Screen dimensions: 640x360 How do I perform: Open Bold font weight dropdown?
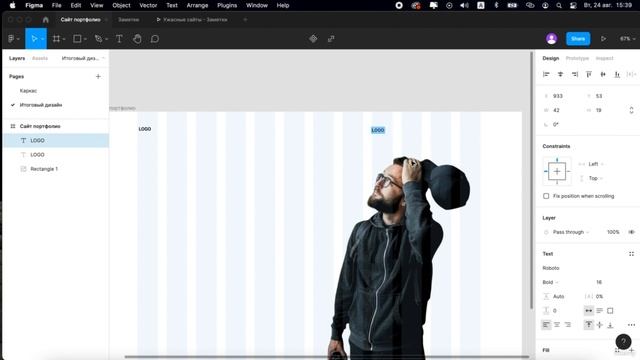point(551,282)
